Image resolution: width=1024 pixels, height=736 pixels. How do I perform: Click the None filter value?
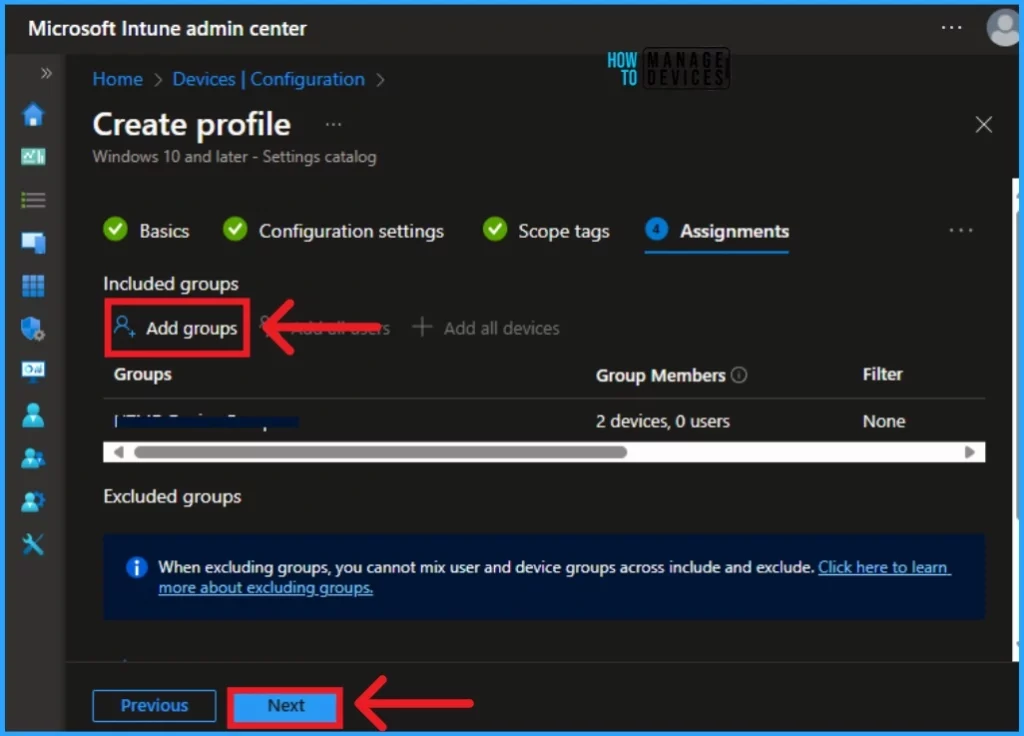point(884,421)
